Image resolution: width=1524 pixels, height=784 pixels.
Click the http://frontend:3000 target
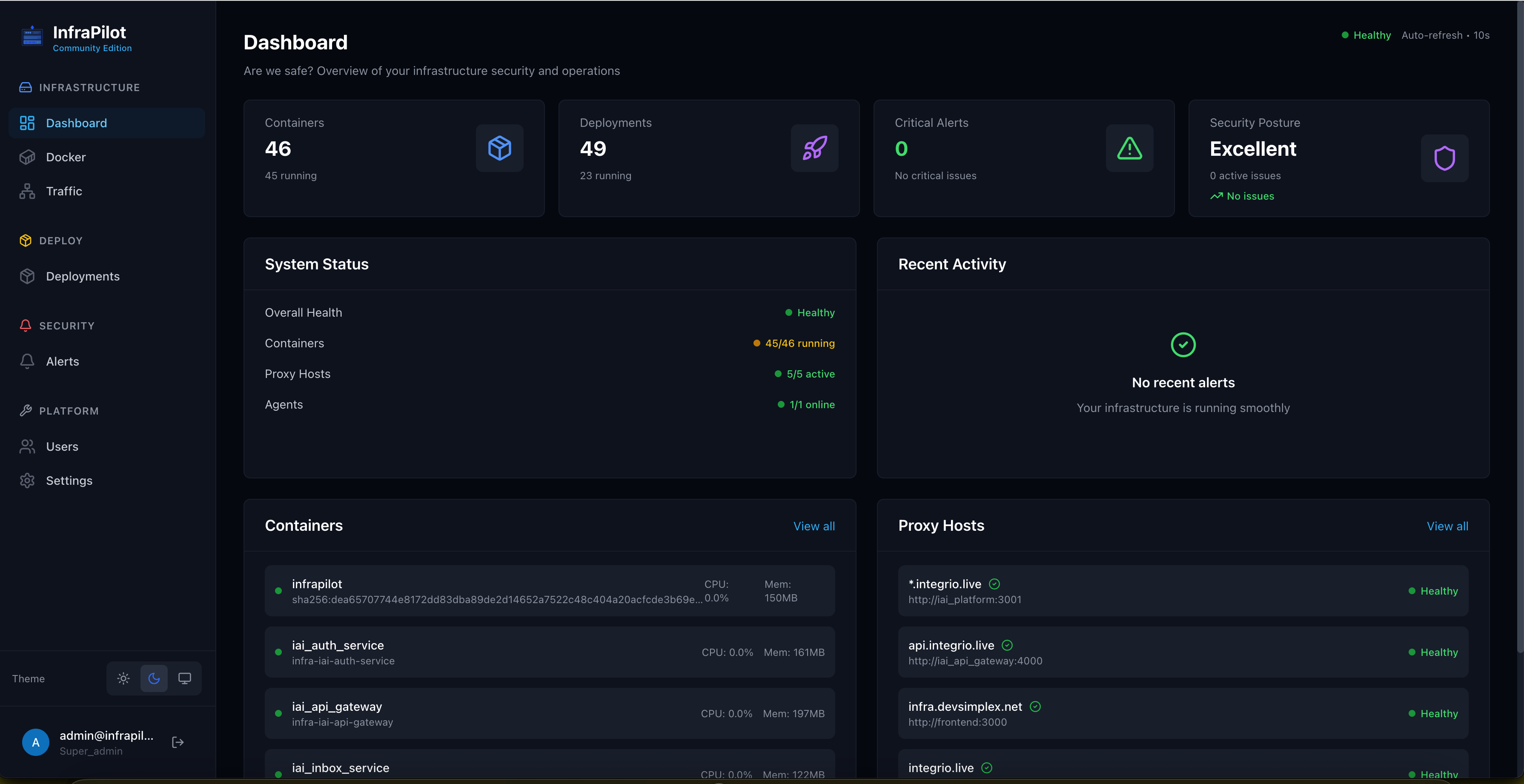(x=957, y=722)
